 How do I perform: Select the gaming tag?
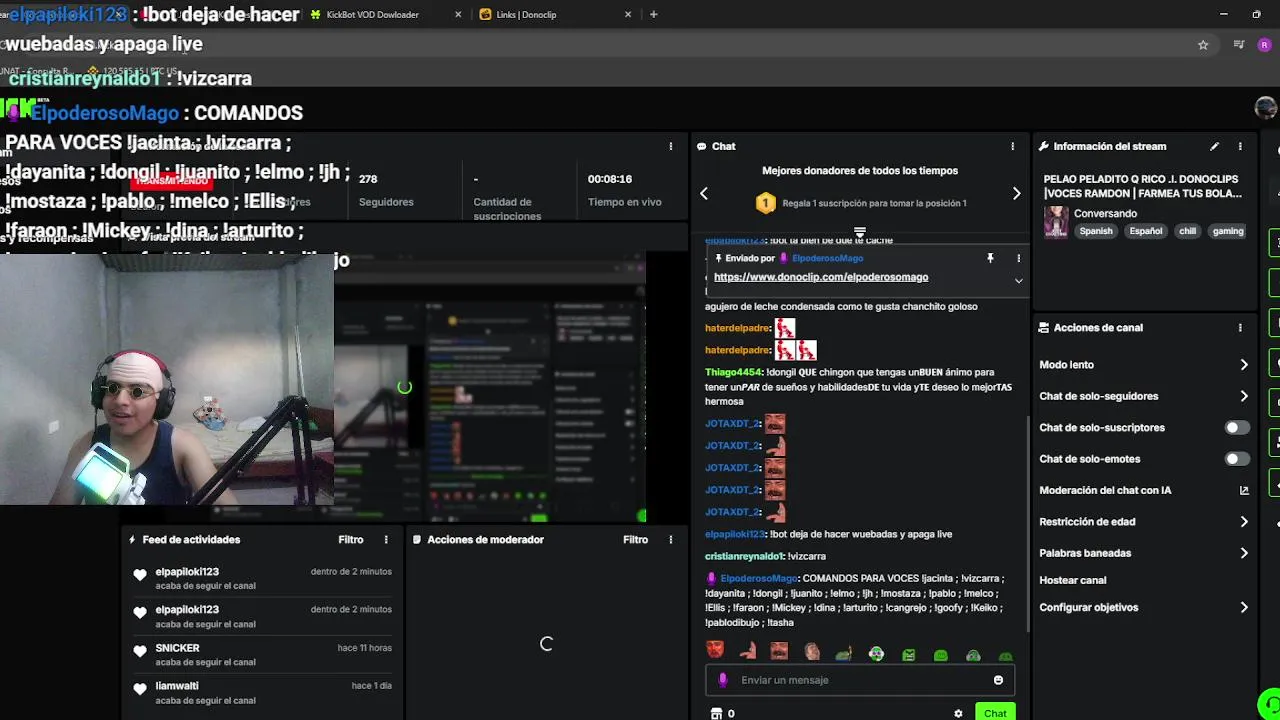[x=1228, y=231]
